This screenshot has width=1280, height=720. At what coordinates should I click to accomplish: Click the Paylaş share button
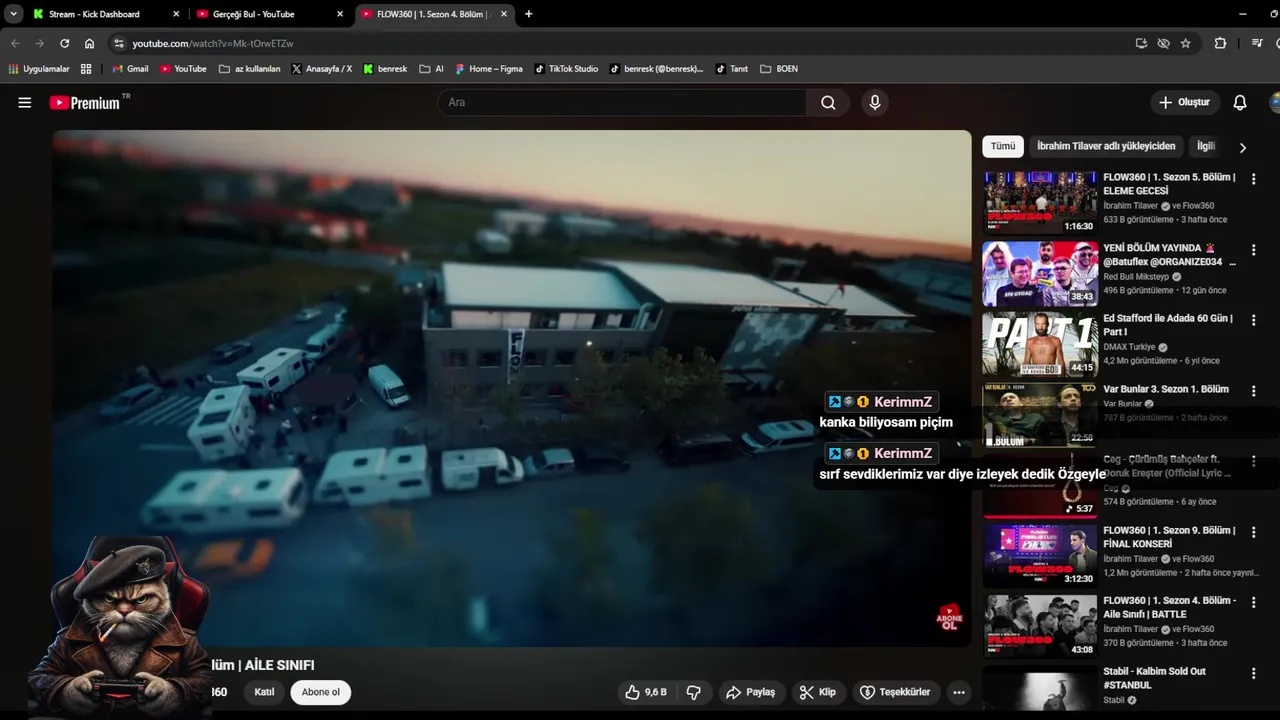coord(750,692)
